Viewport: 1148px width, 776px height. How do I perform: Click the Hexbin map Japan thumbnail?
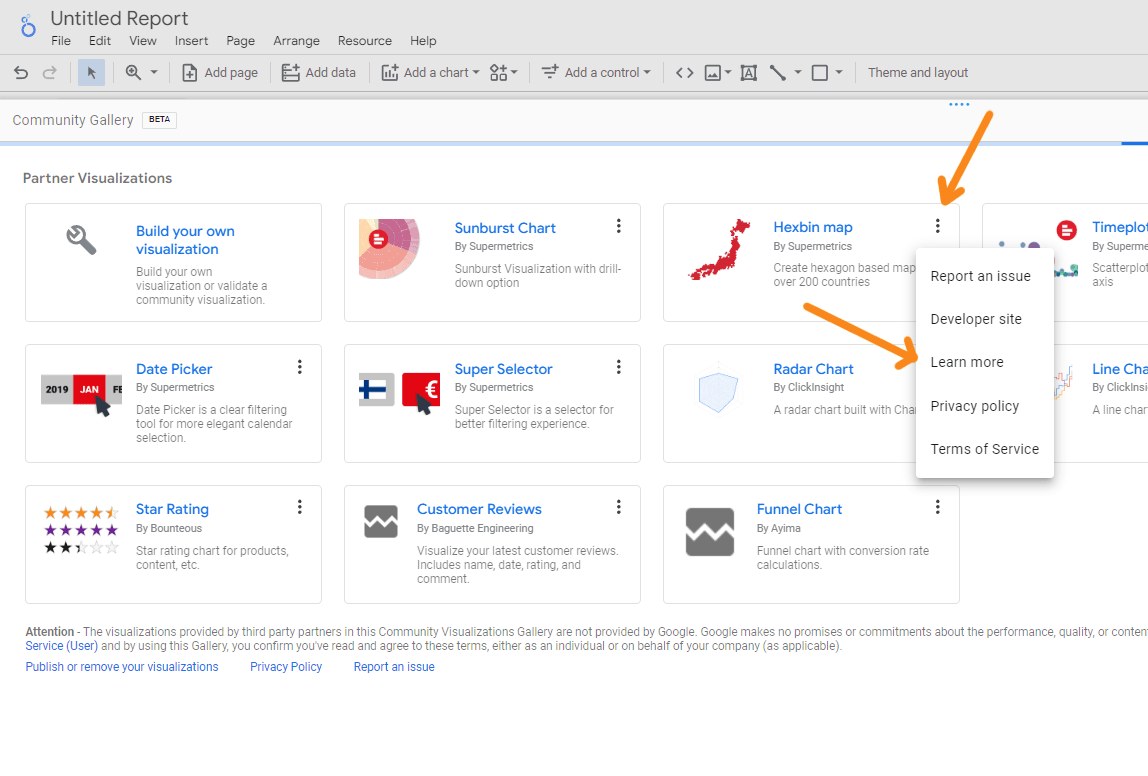[x=720, y=250]
